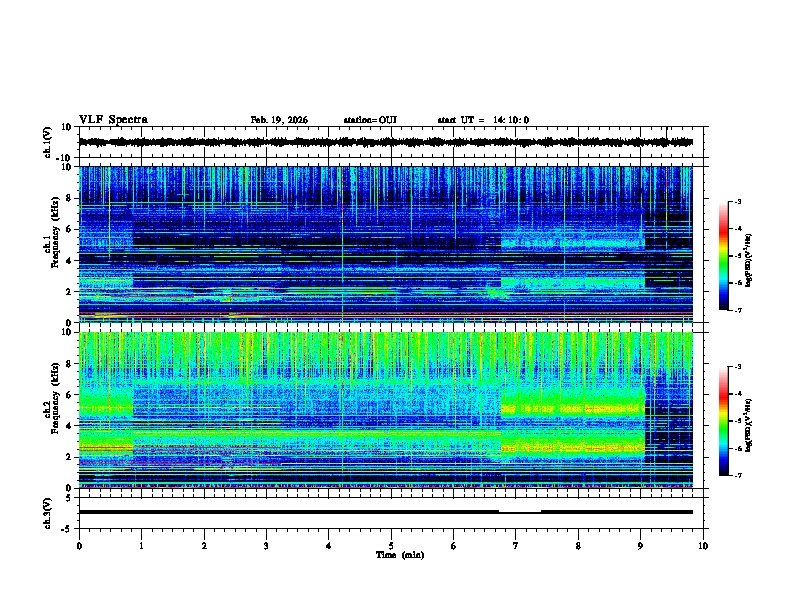The image size is (792, 612).
Task: Click the time axis tick label '1'
Action: (x=141, y=546)
